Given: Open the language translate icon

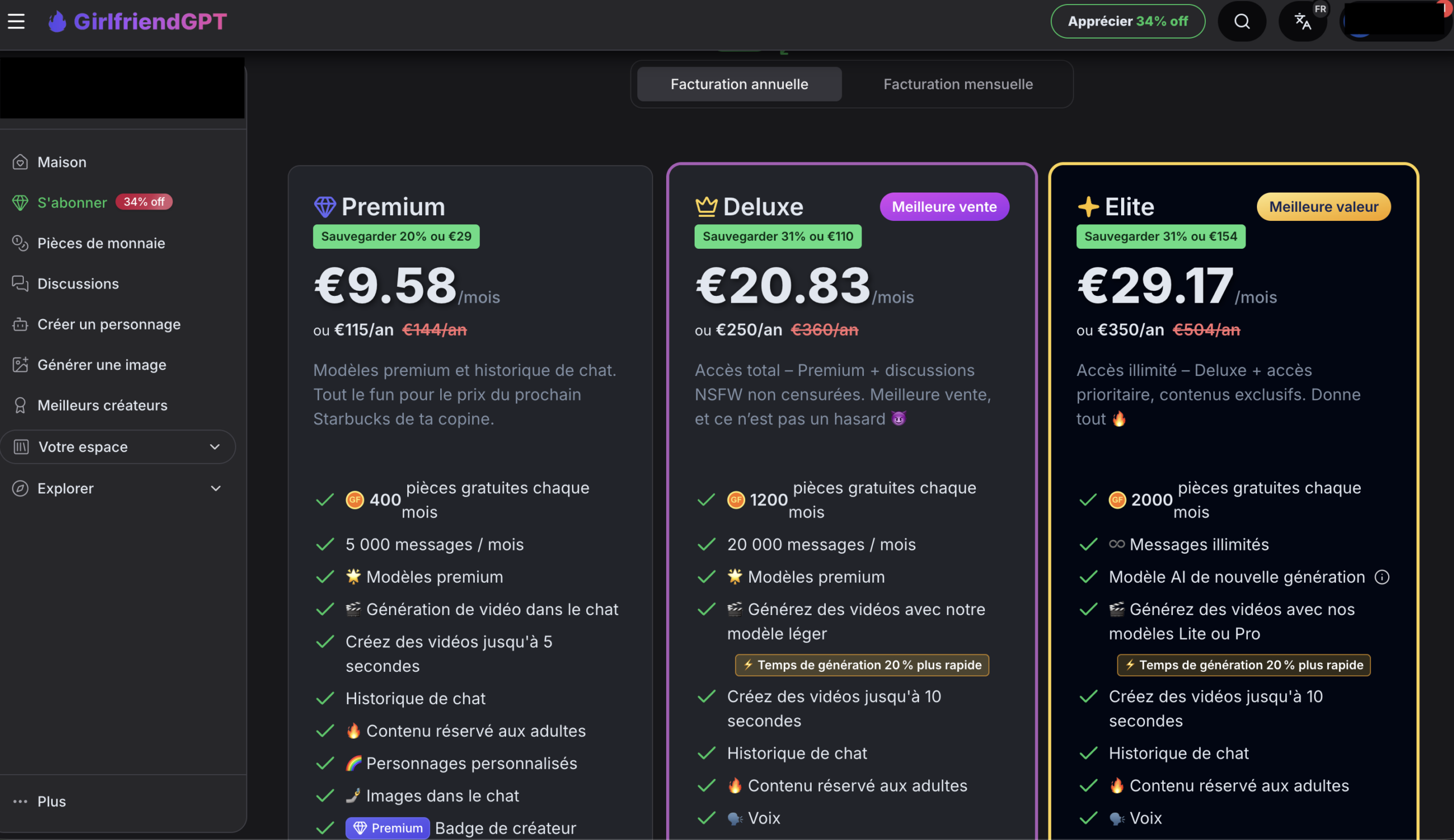Looking at the screenshot, I should 1303,22.
